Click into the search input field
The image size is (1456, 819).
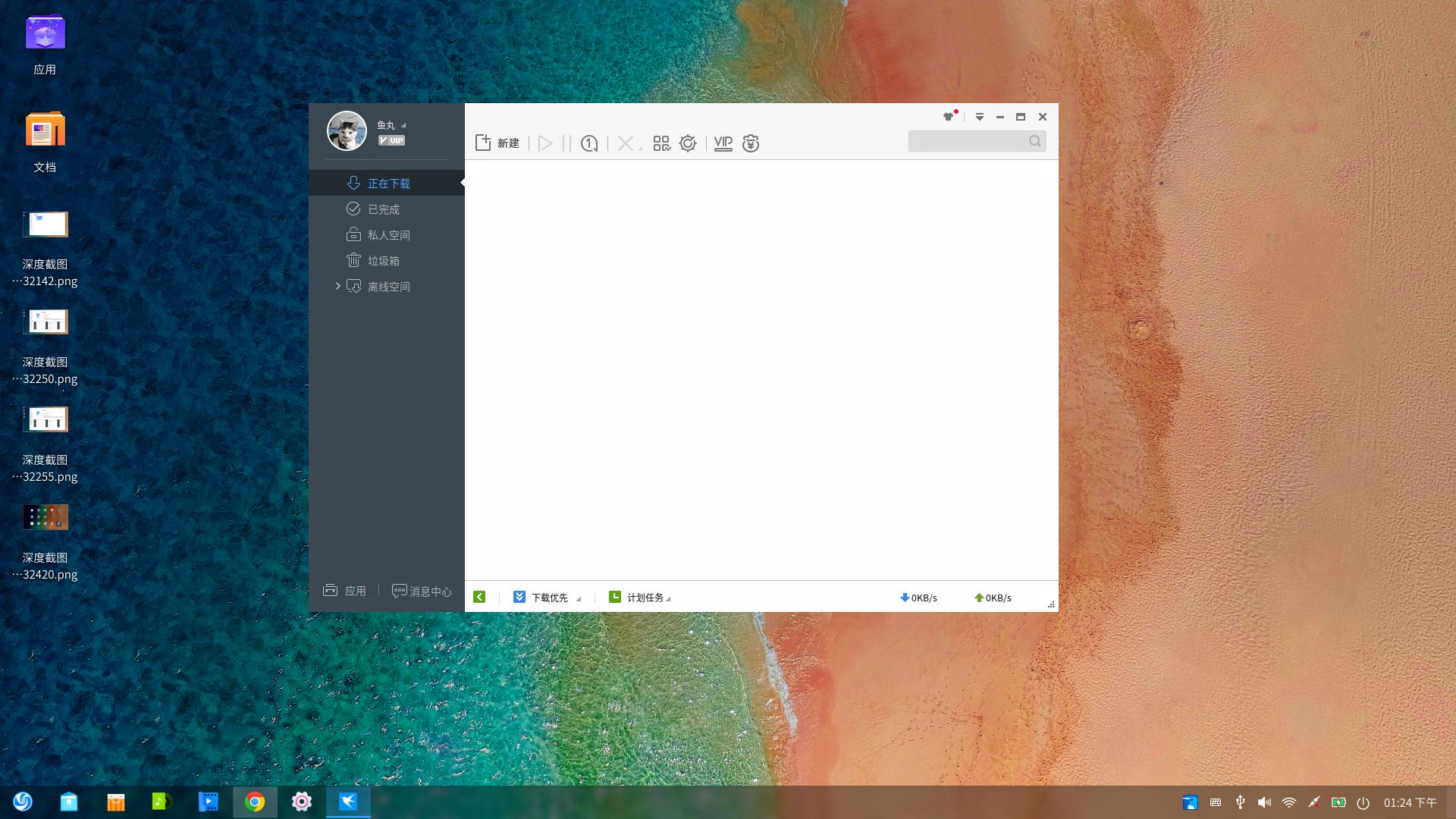967,141
